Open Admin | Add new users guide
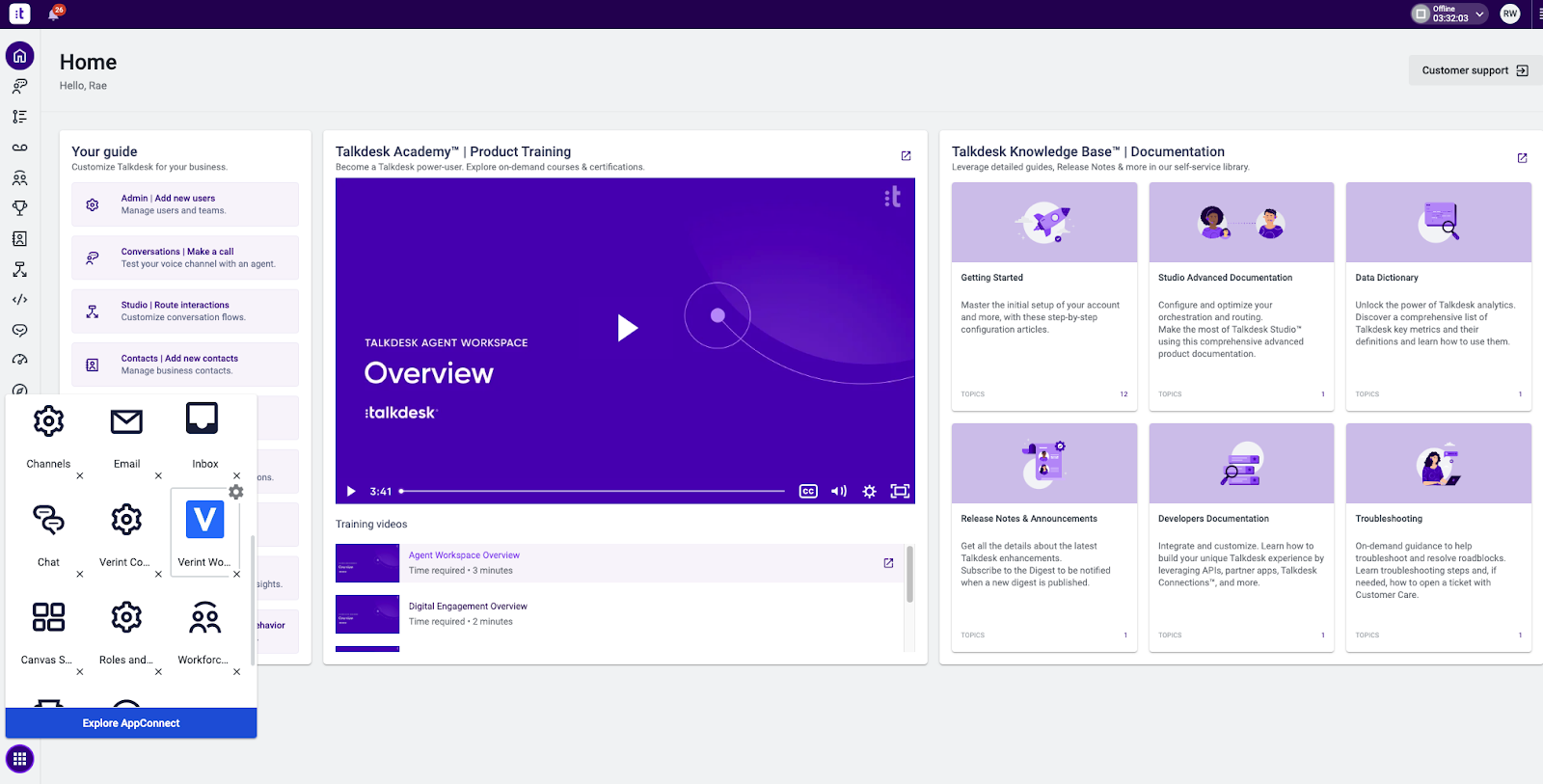The image size is (1543, 784). click(185, 204)
